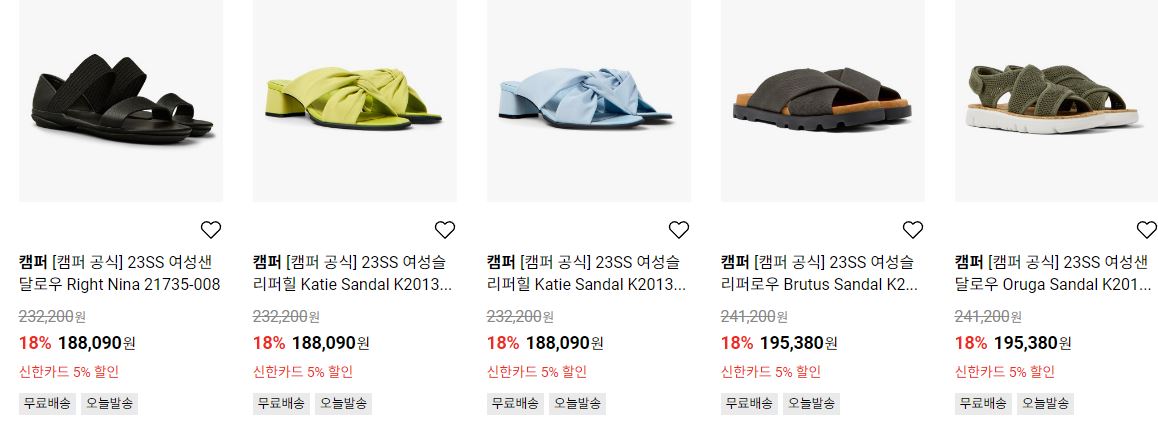
Task: Open Right Nina 21735-008 product title
Action: coord(120,273)
